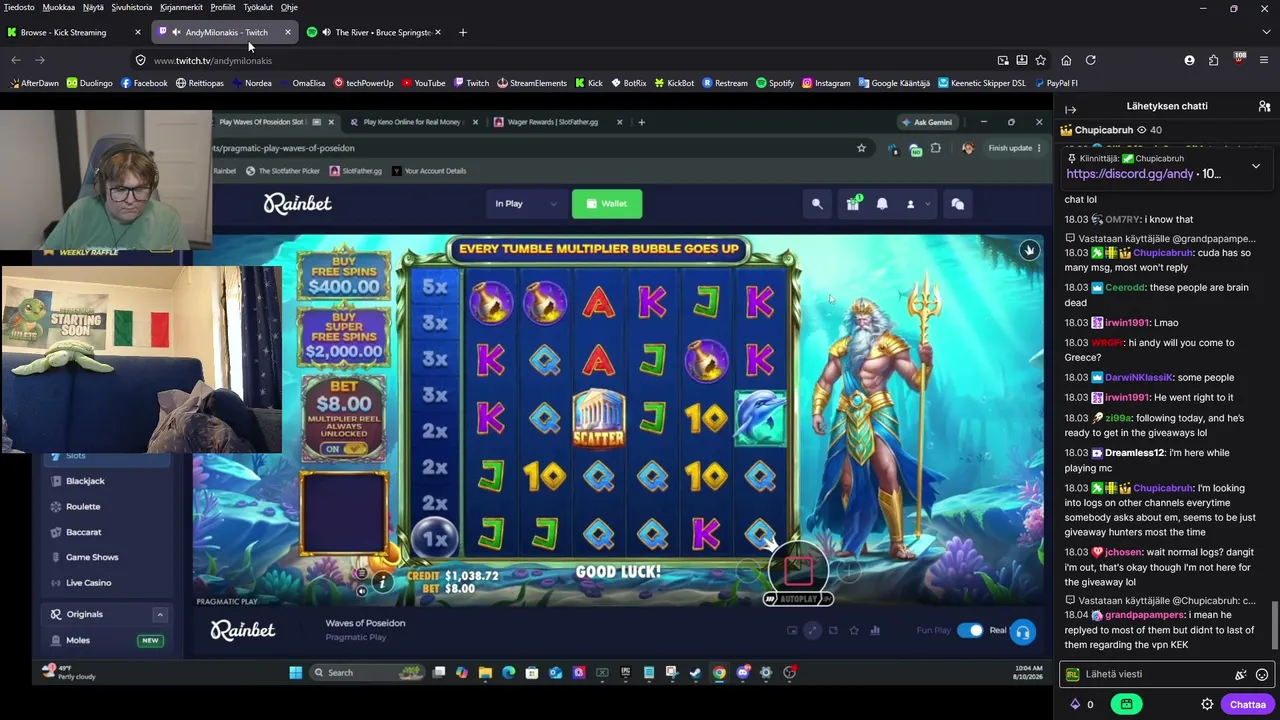Expand the pinned Discord message chevron
Image resolution: width=1280 pixels, height=720 pixels.
tap(1256, 166)
